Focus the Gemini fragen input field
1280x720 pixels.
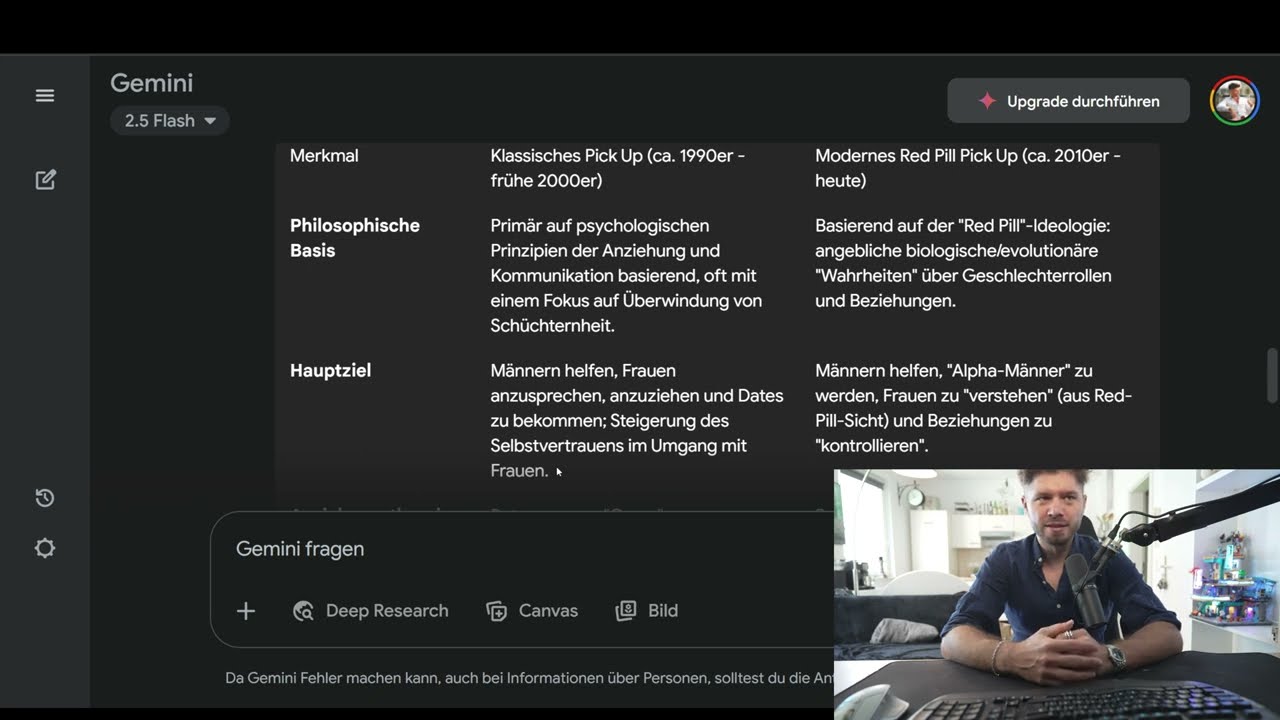coord(520,549)
